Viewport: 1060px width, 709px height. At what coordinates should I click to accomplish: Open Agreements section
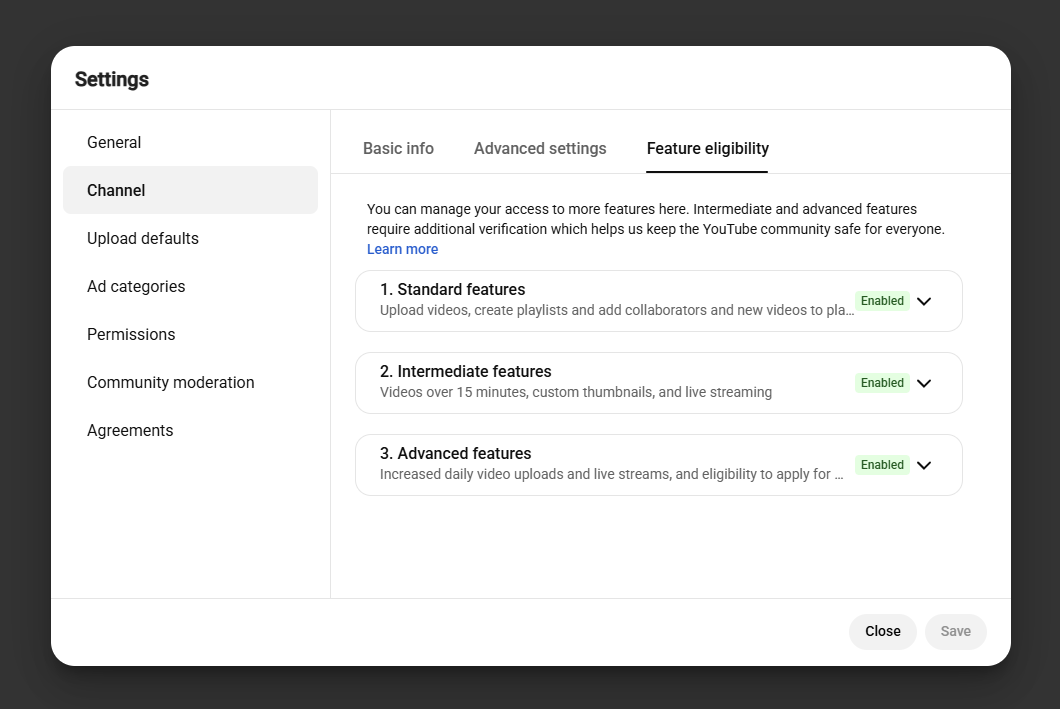[x=190, y=431]
